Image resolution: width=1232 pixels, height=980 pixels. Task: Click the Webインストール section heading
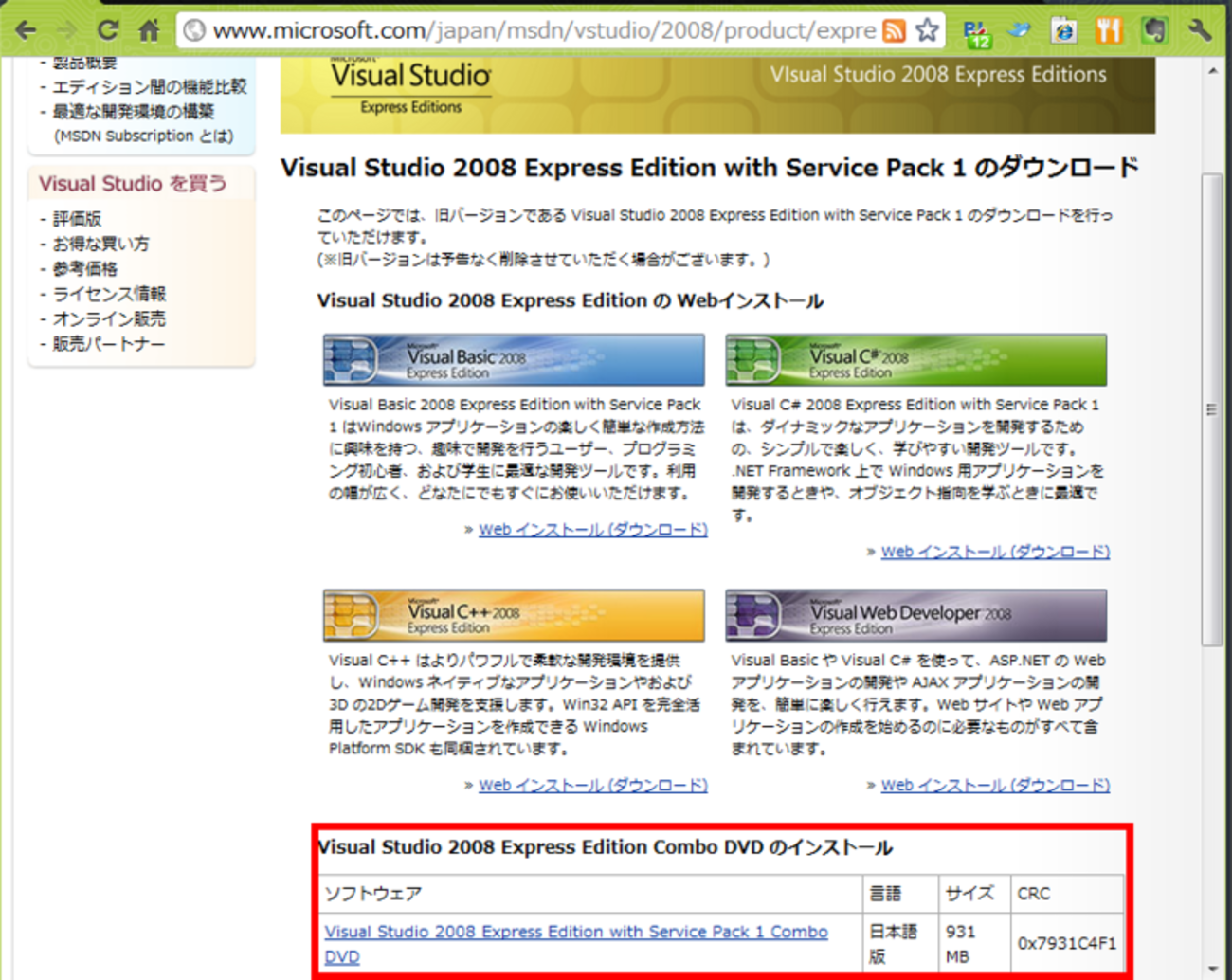[x=571, y=301]
